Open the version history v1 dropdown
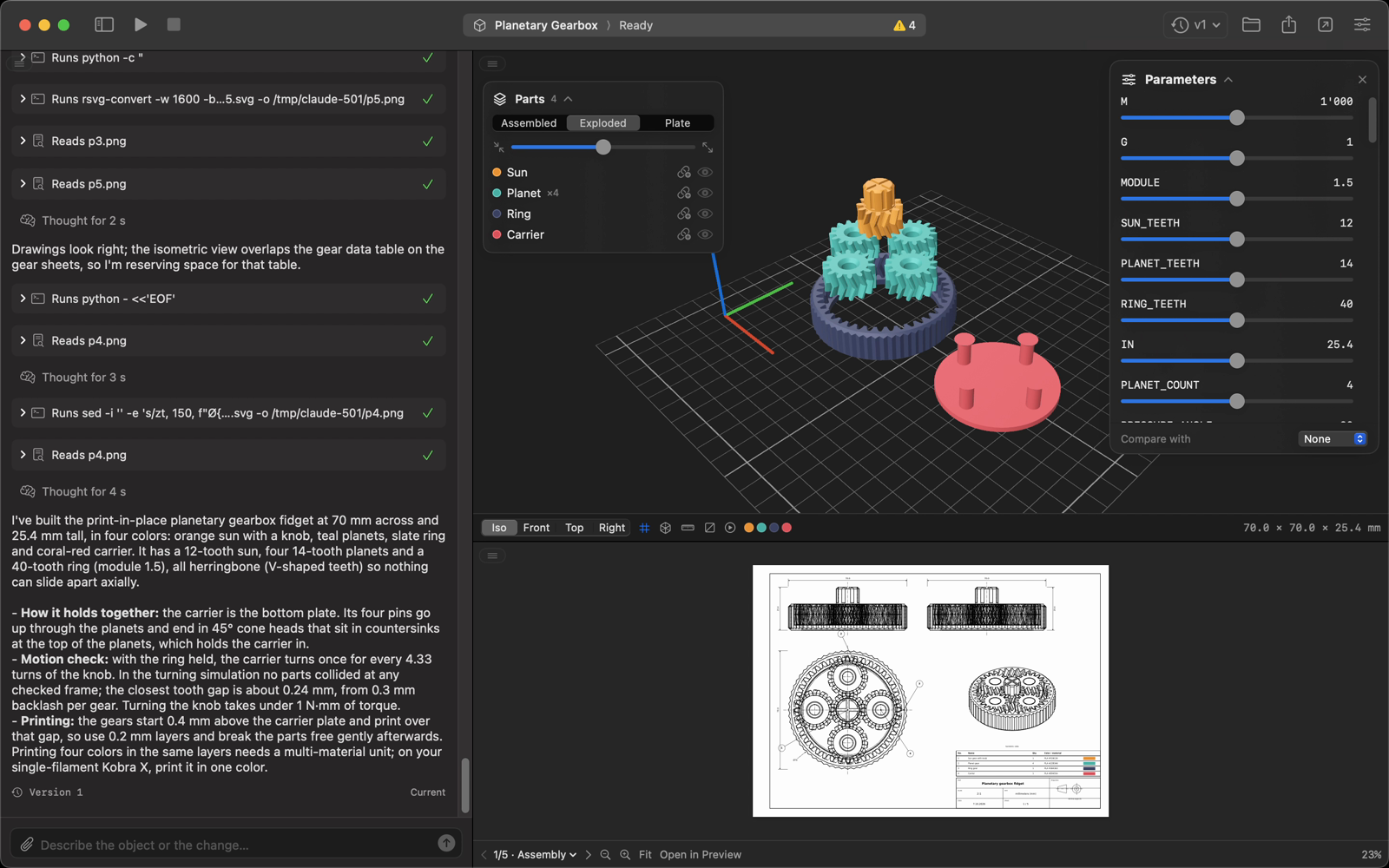1389x868 pixels. click(x=1195, y=25)
